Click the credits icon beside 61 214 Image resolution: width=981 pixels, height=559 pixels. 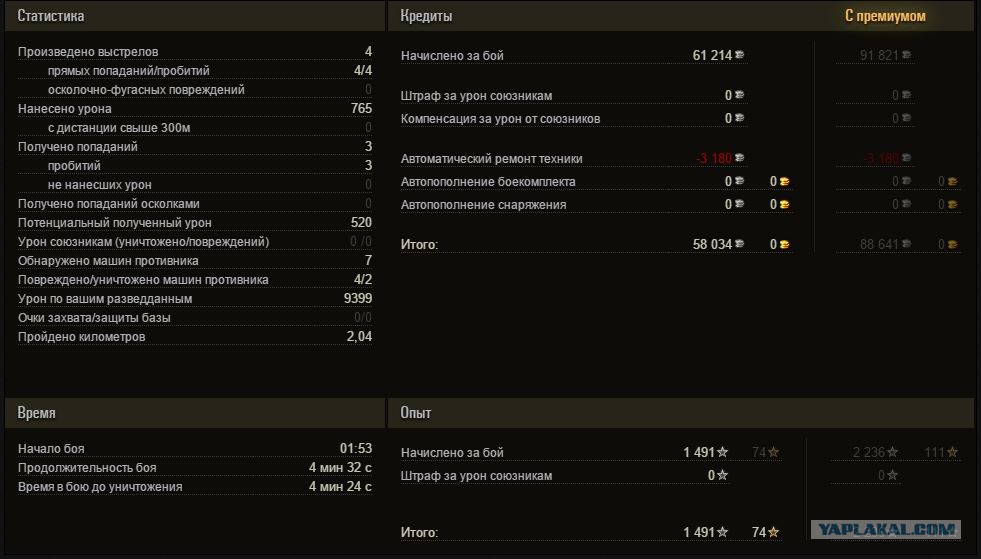pos(740,55)
